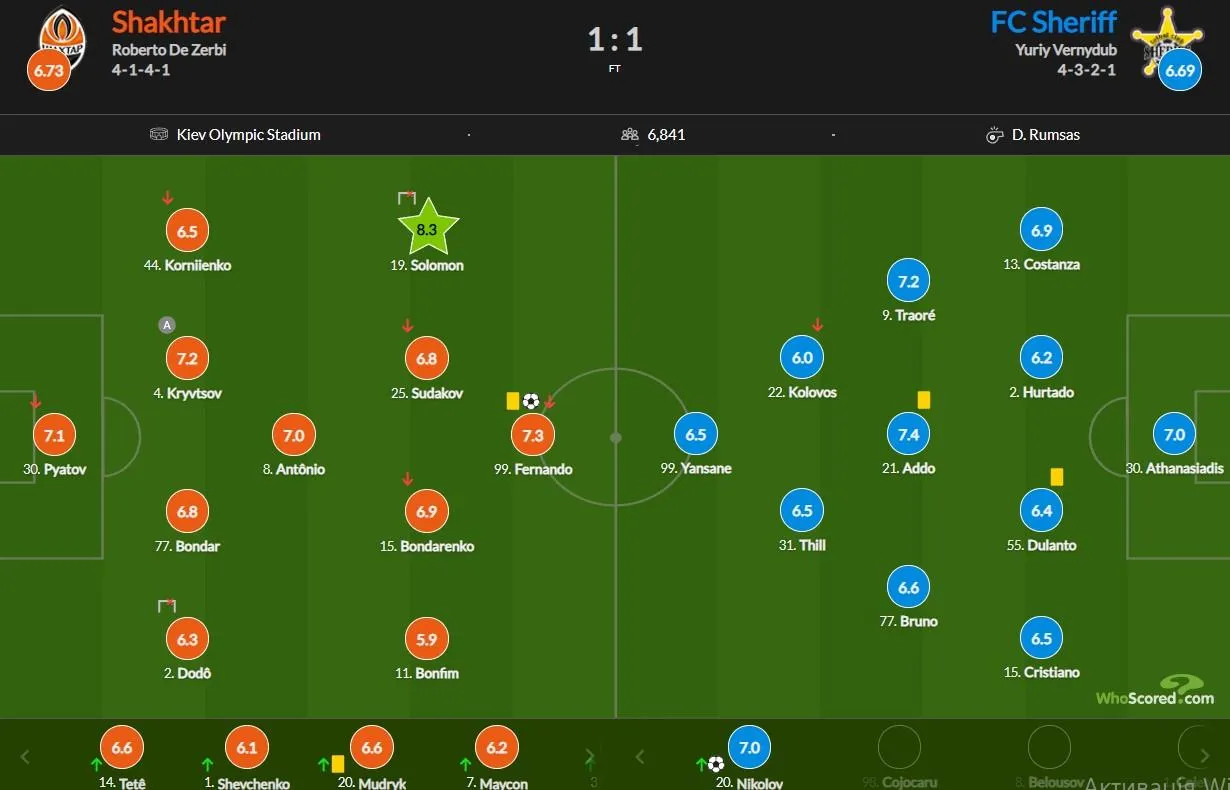Image resolution: width=1230 pixels, height=790 pixels.
Task: Click the goal ball icon above Fernando
Action: tap(531, 401)
